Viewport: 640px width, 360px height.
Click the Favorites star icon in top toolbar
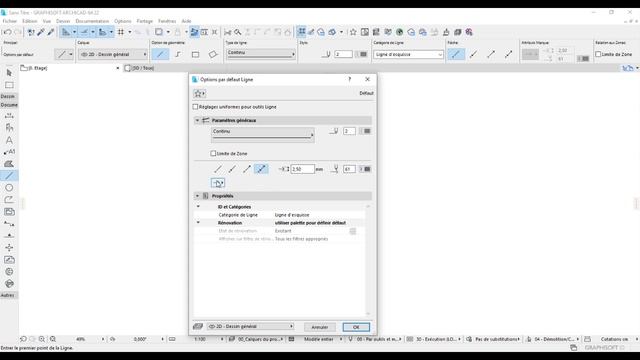click(x=353, y=32)
